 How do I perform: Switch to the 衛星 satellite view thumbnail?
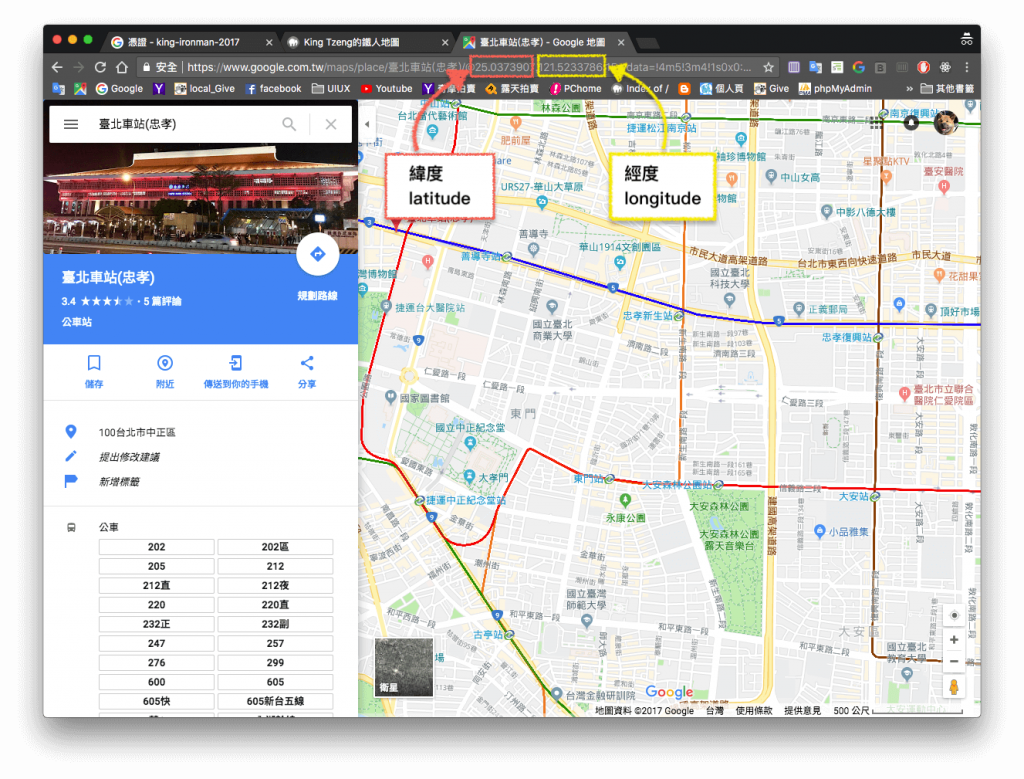(x=404, y=667)
